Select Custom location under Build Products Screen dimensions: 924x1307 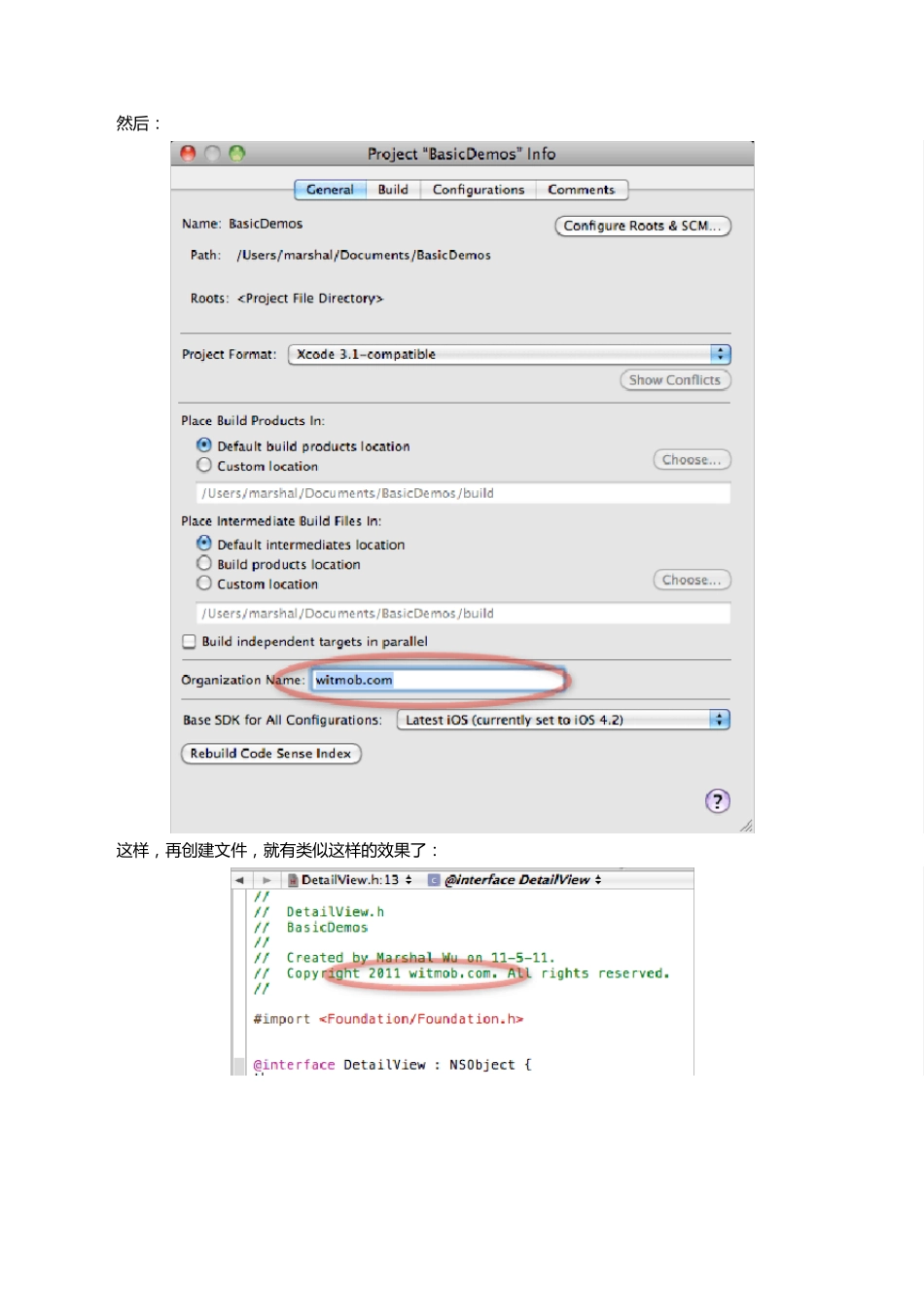coord(204,465)
